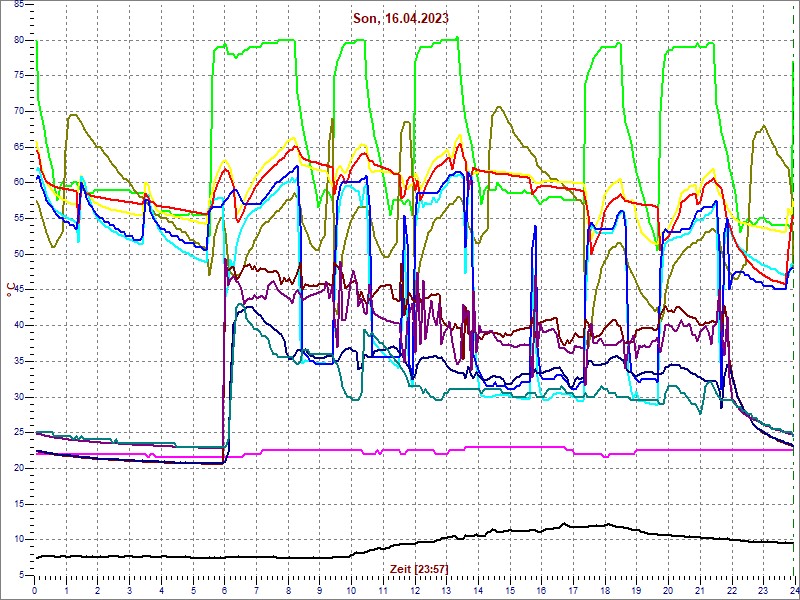Select the 75 temperature axis label
The width and height of the screenshot is (800, 600).
19,76
